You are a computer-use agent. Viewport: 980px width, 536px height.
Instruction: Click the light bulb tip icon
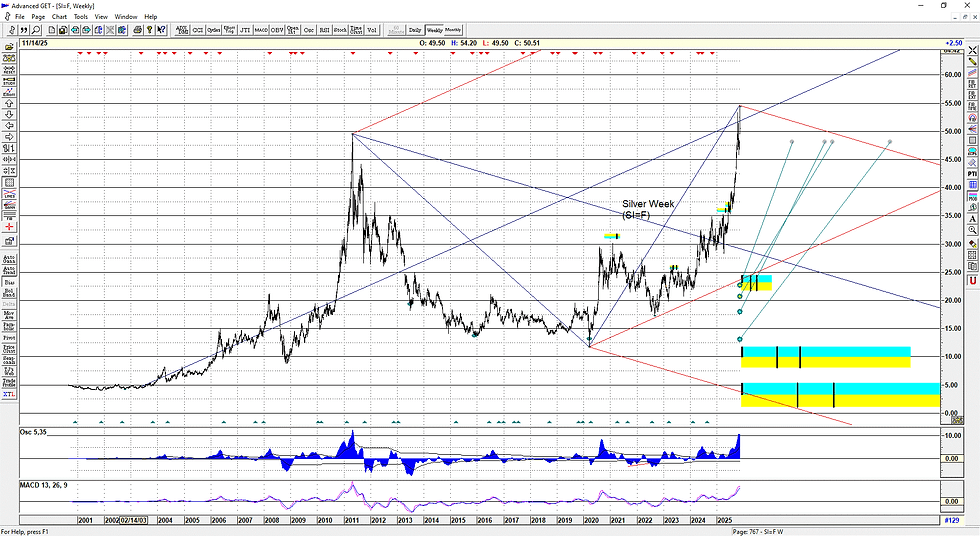tap(150, 30)
